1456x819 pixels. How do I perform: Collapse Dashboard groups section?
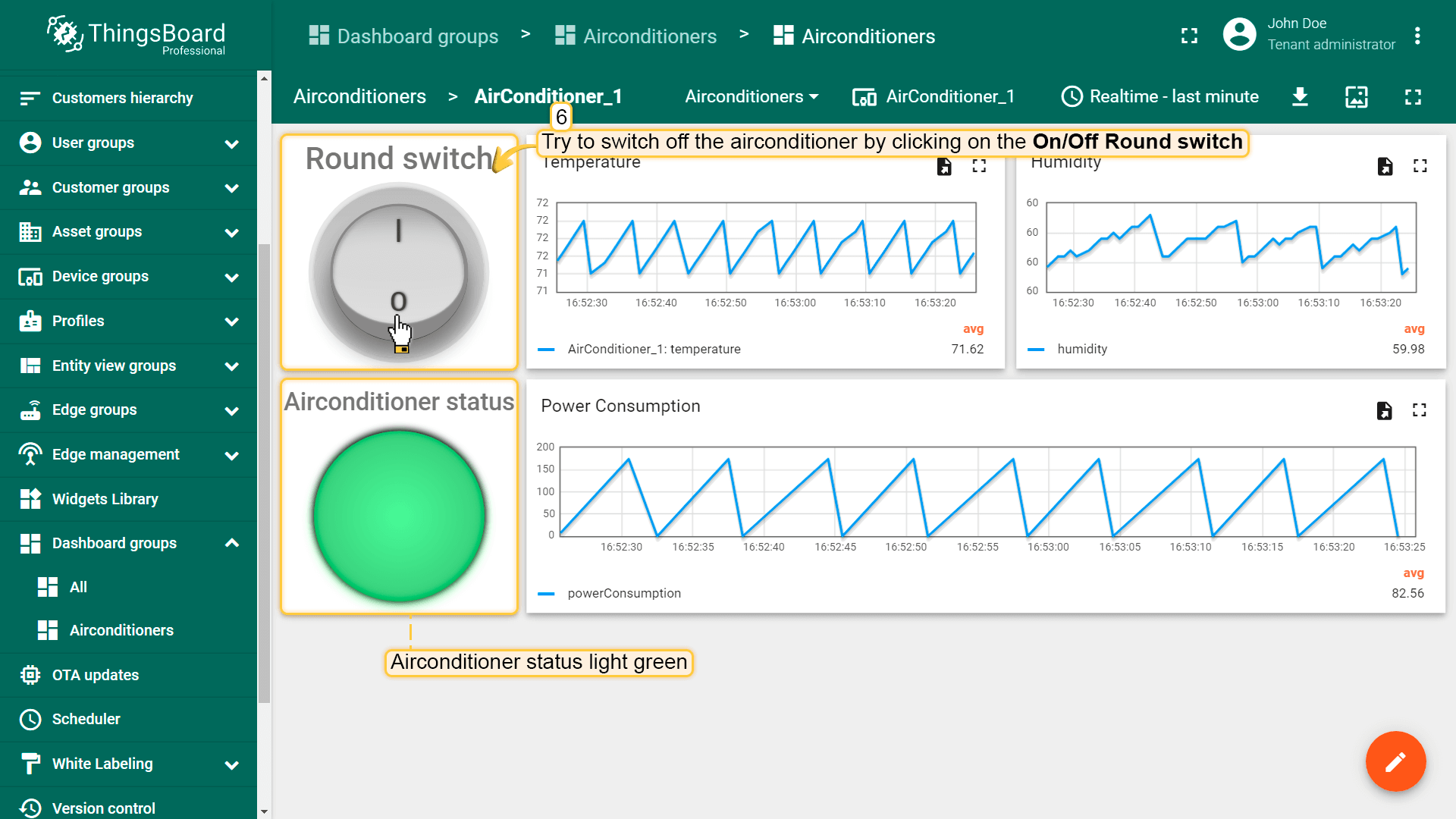232,543
